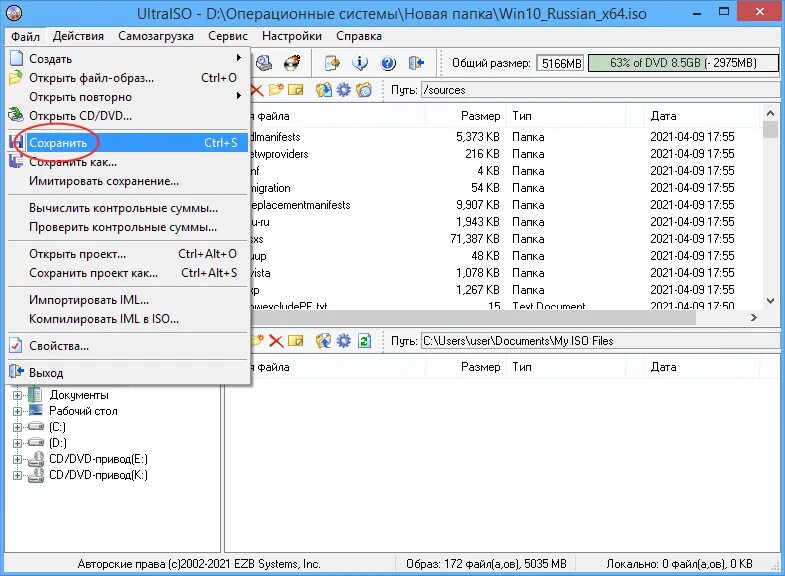The height and width of the screenshot is (576, 785).
Task: Choose Имитировать сохранение... entry
Action: pos(128,181)
